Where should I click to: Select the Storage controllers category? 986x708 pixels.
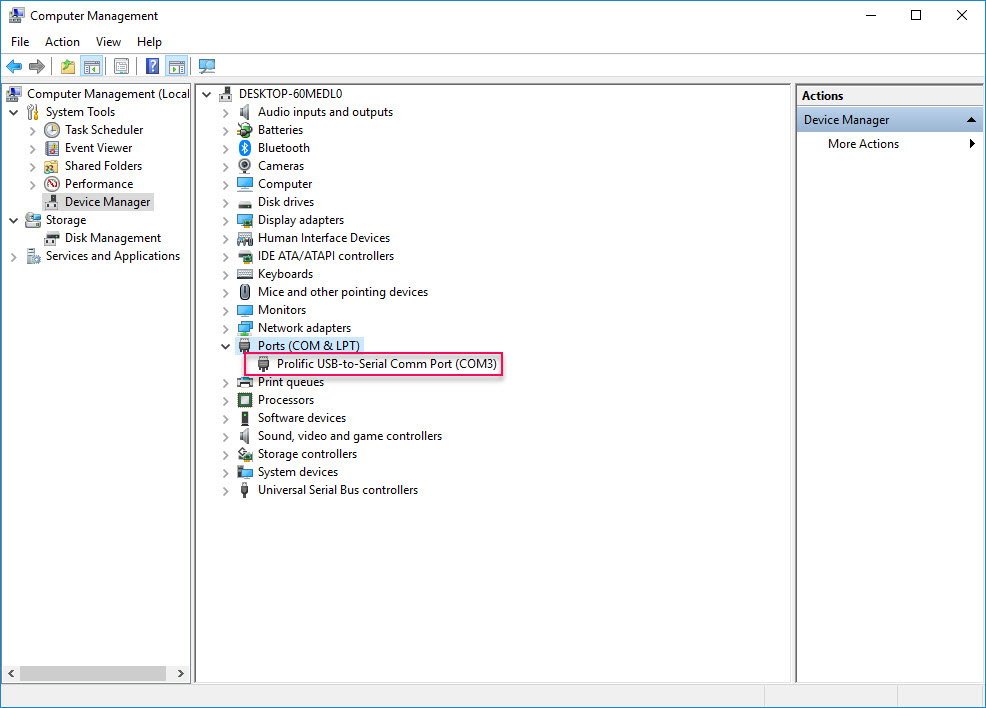coord(307,454)
